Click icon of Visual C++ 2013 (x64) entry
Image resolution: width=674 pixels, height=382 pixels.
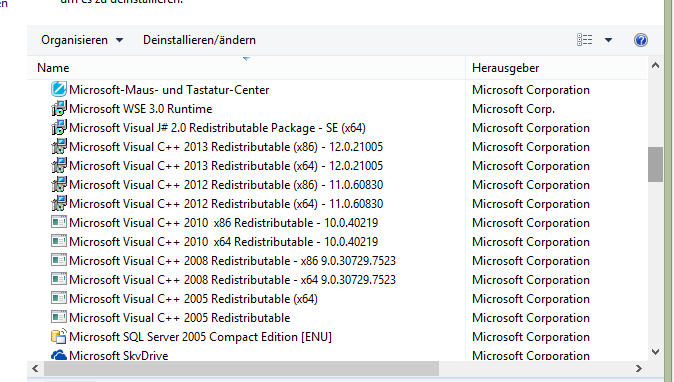tap(58, 165)
